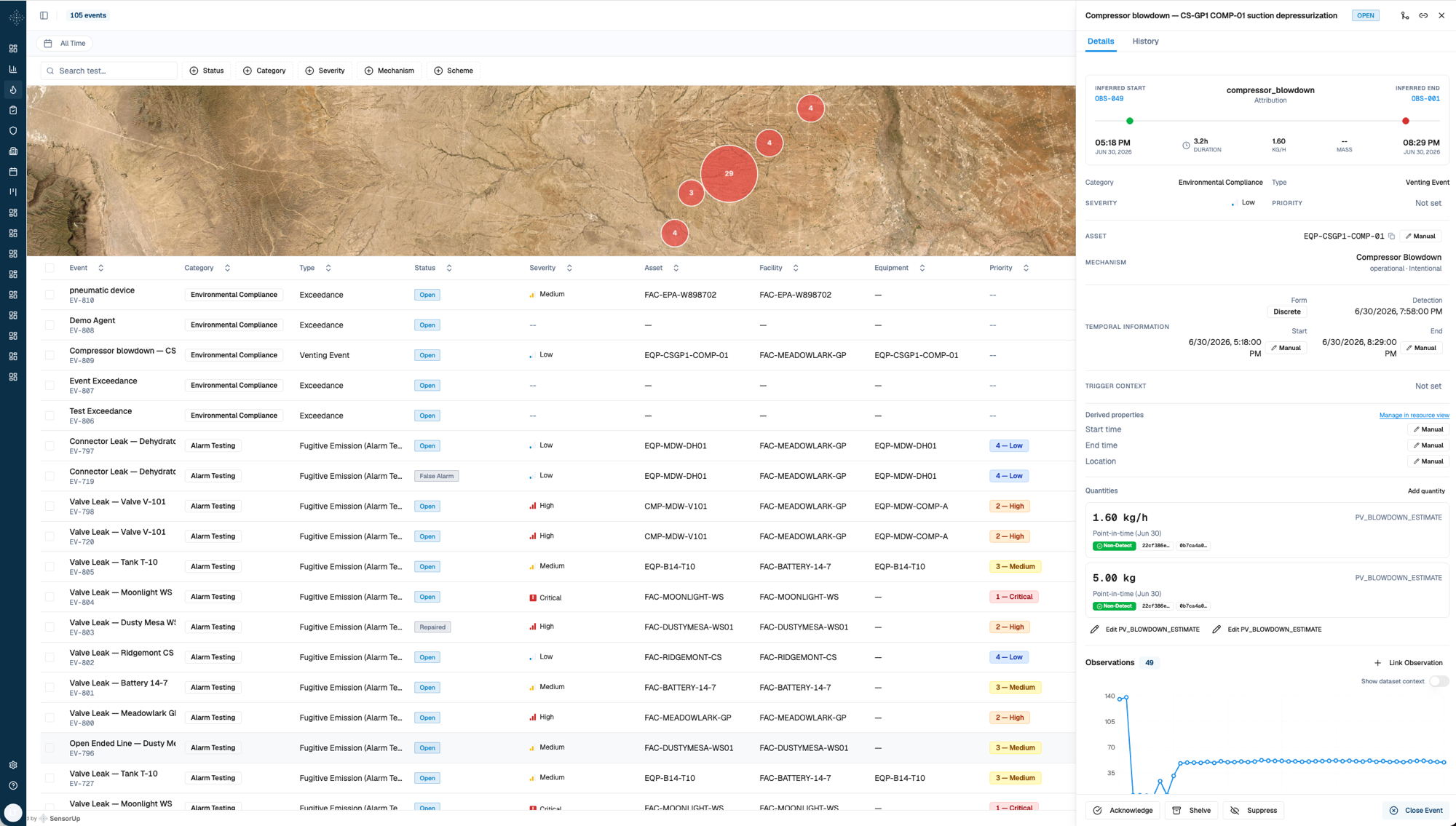Open the Scheme filter dropdown
The height and width of the screenshot is (826, 1456).
tap(454, 71)
